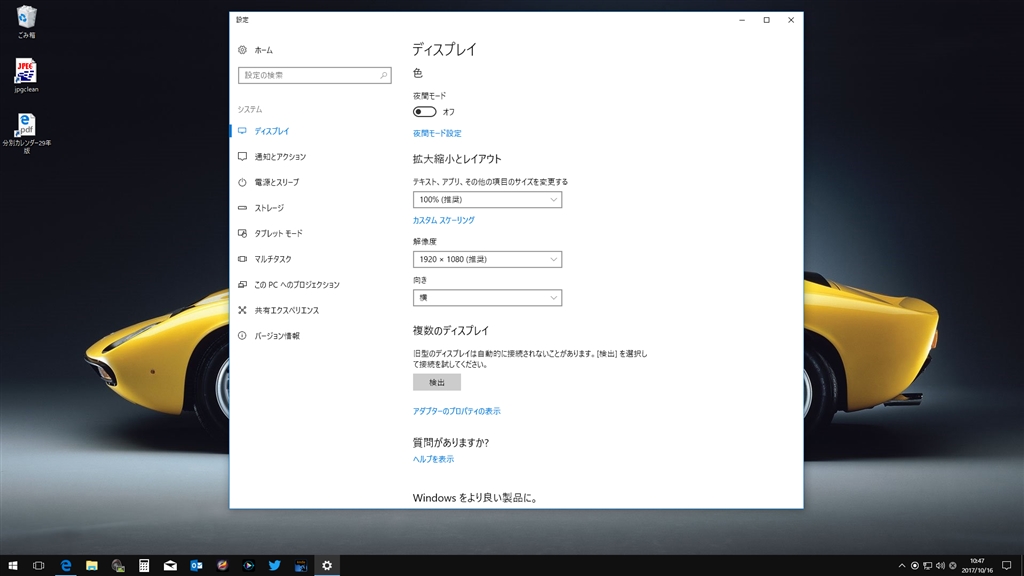The width and height of the screenshot is (1024, 576).
Task: Open アダプターのプロパティの表示 link
Action: 456,411
